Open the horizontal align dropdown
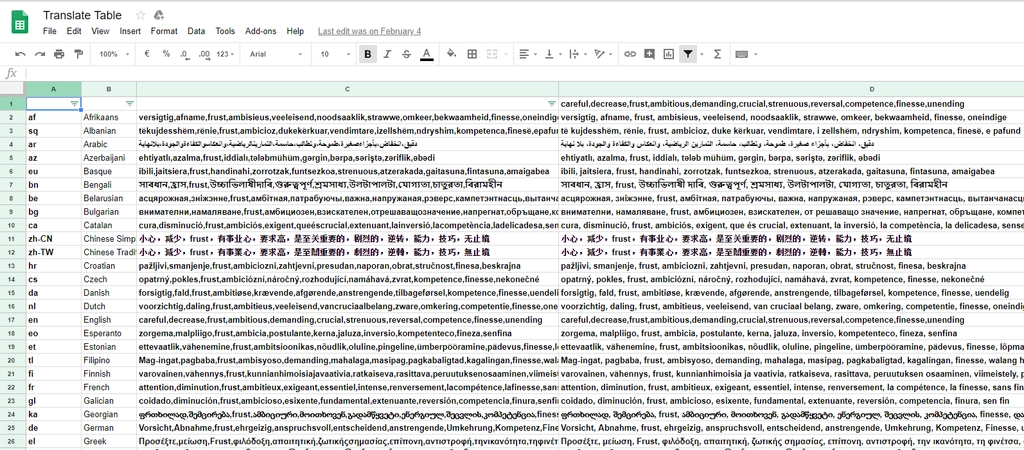Image resolution: width=1024 pixels, height=450 pixels. 526,54
